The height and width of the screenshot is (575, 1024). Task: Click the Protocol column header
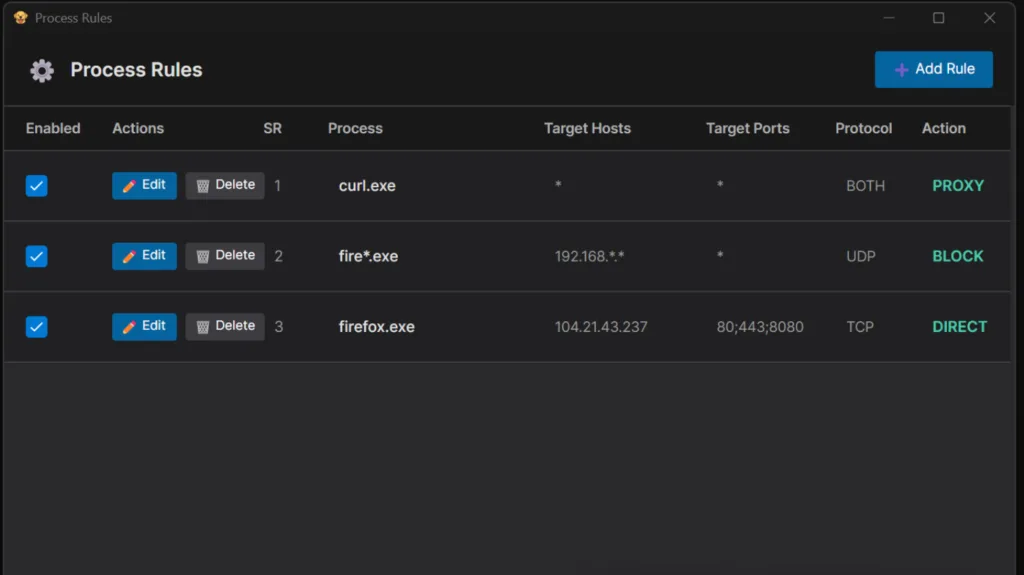863,129
